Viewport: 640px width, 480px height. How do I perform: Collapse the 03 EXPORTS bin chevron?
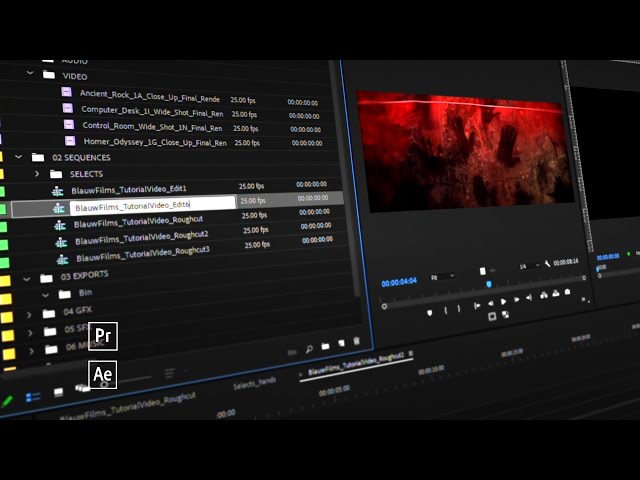[27, 280]
